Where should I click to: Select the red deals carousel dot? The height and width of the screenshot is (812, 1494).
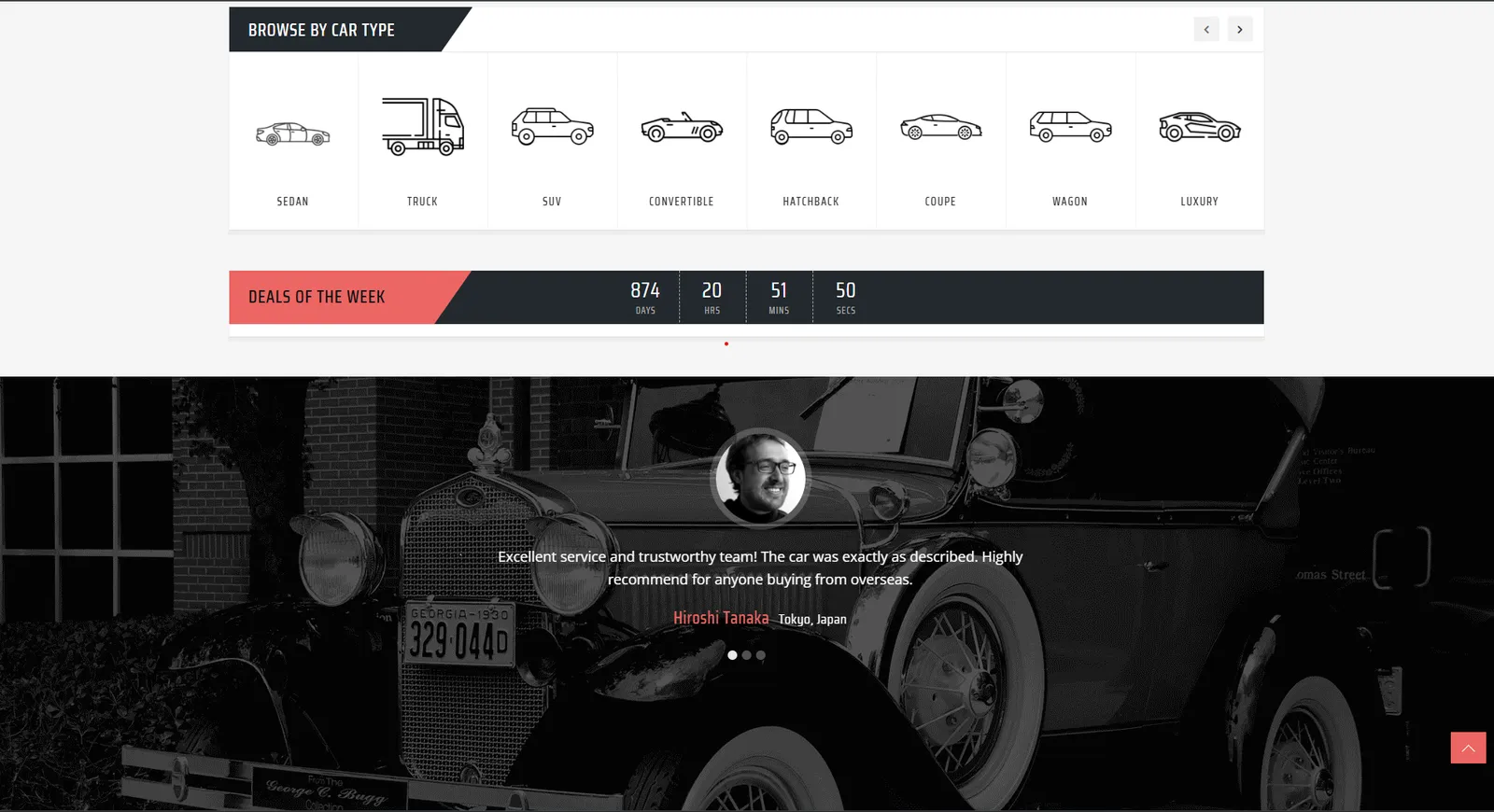pyautogui.click(x=726, y=343)
